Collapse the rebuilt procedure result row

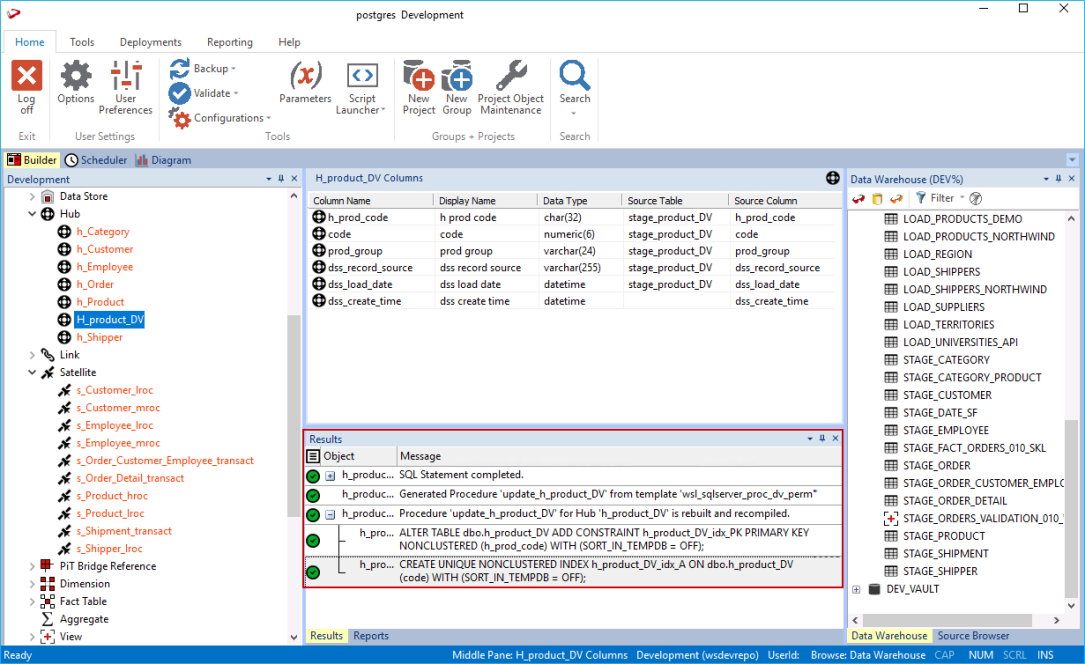click(x=330, y=514)
